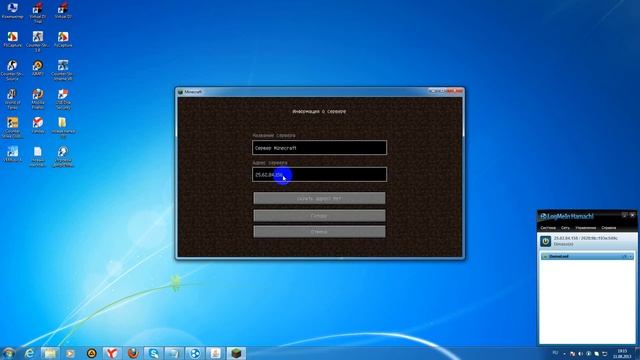Open the AIMP taskbar icon
Image resolution: width=640 pixels, height=360 pixels.
coord(91,353)
